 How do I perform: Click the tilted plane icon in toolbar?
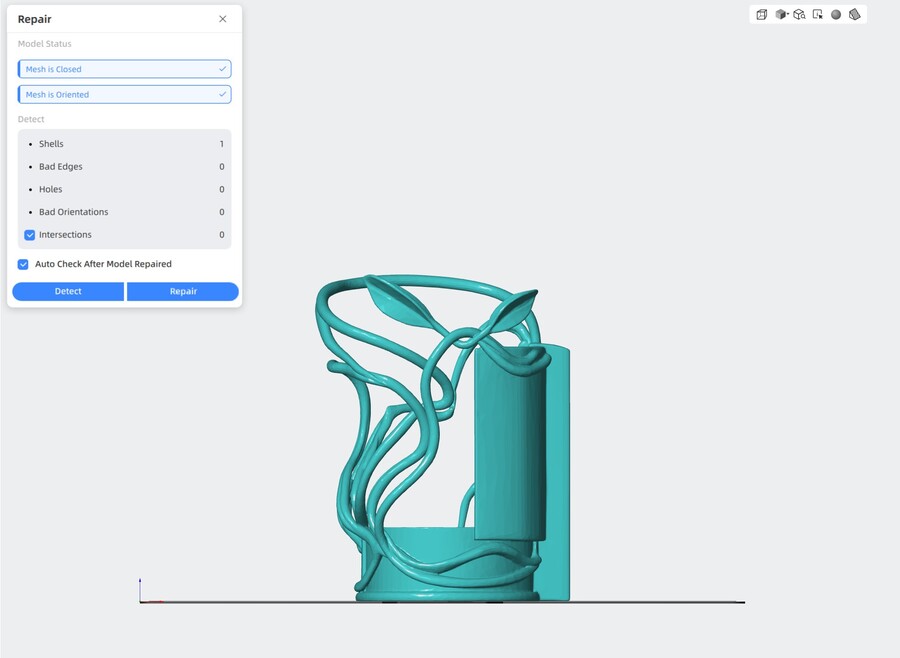[x=855, y=14]
